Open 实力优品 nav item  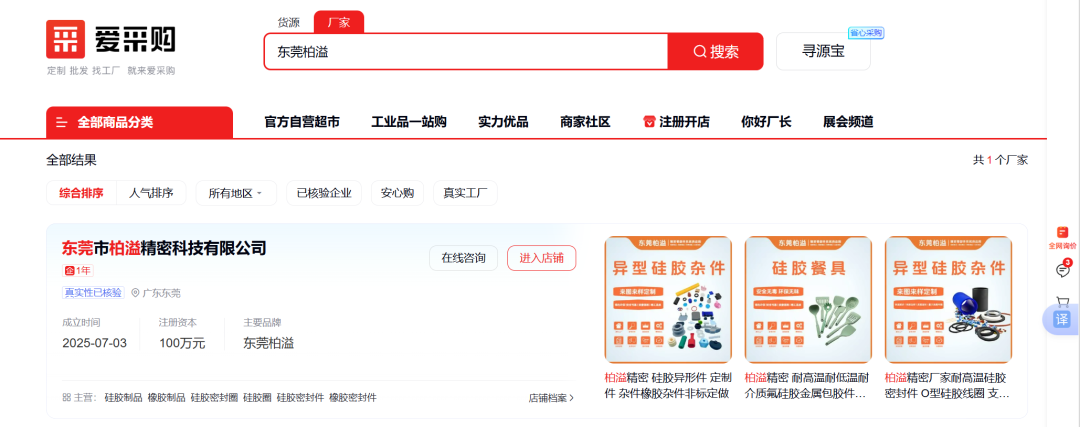503,122
